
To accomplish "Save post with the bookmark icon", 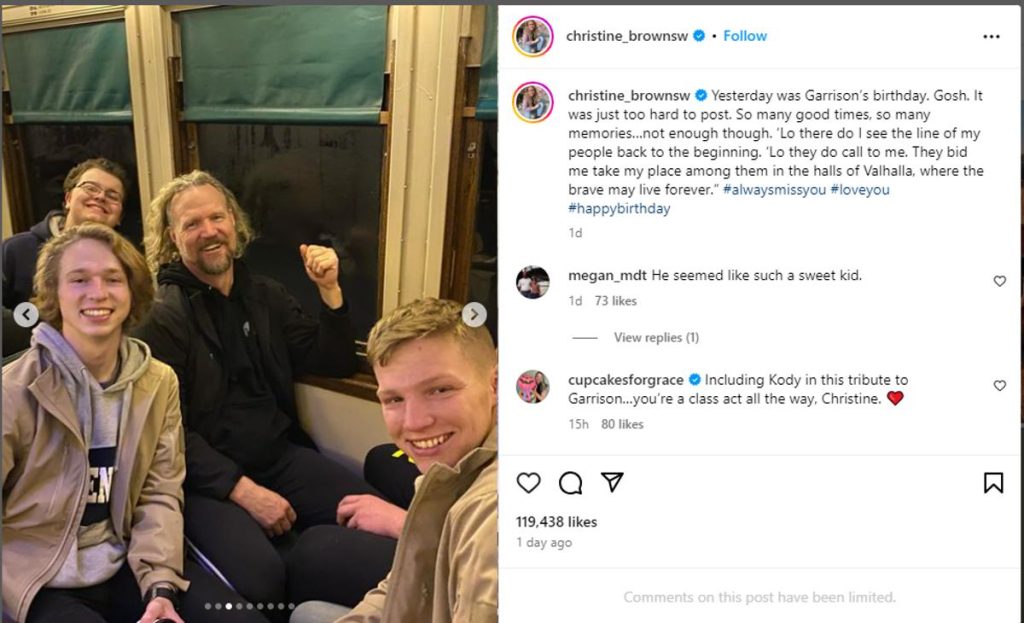I will pyautogui.click(x=993, y=483).
